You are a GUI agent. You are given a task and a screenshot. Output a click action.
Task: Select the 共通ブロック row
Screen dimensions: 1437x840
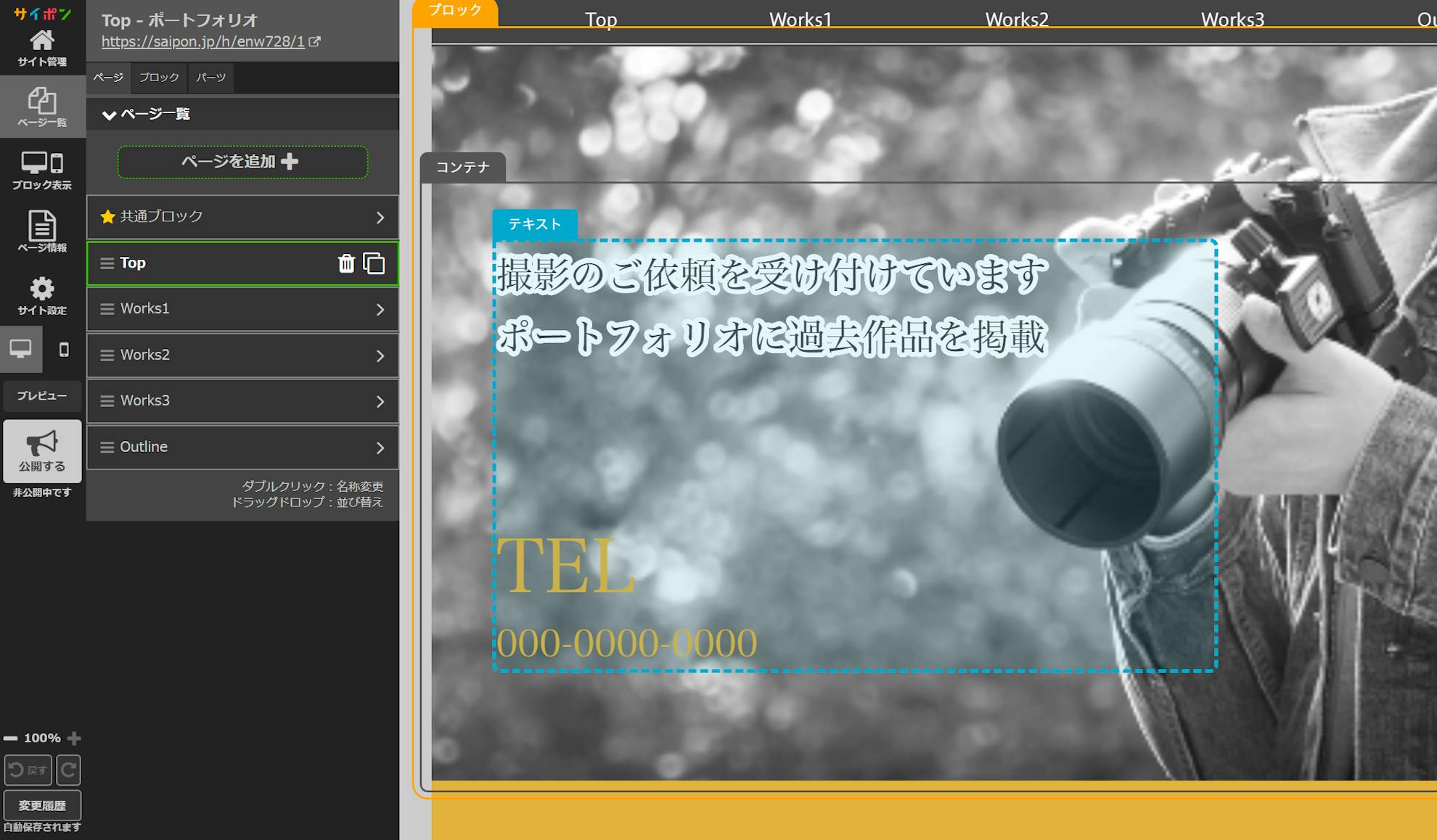(x=242, y=217)
